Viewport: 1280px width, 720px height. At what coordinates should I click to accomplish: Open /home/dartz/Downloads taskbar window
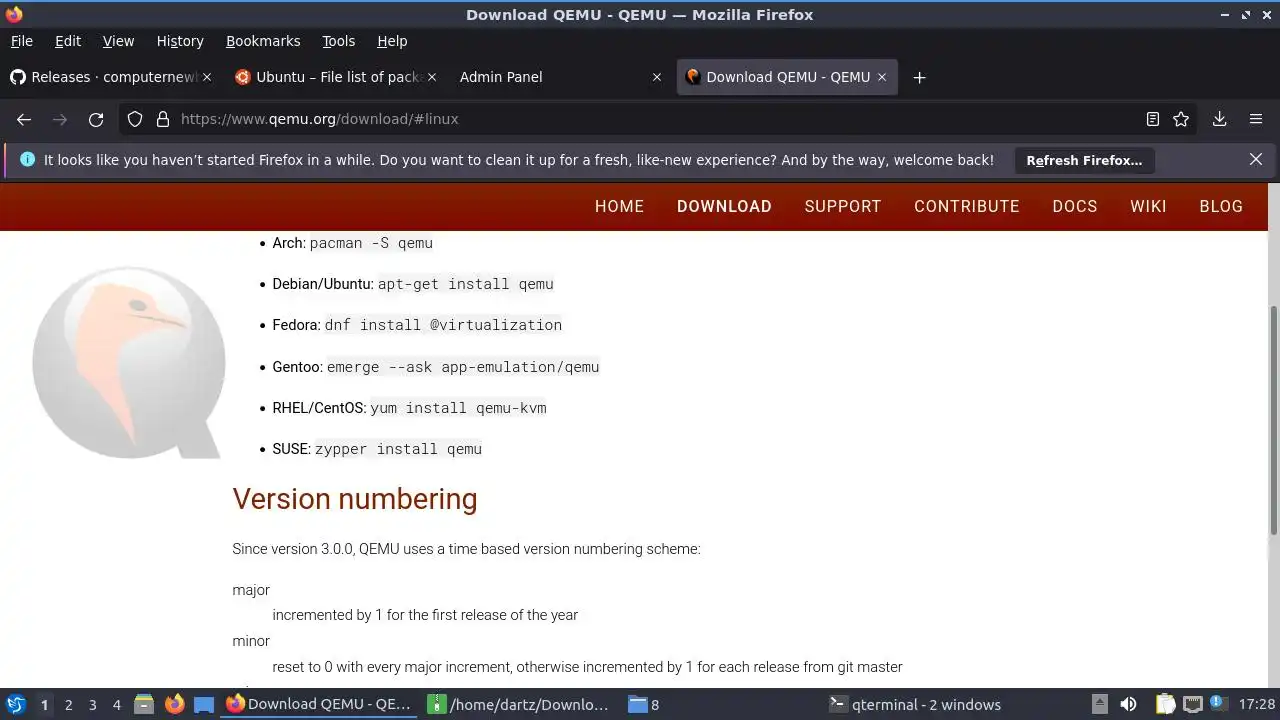521,704
